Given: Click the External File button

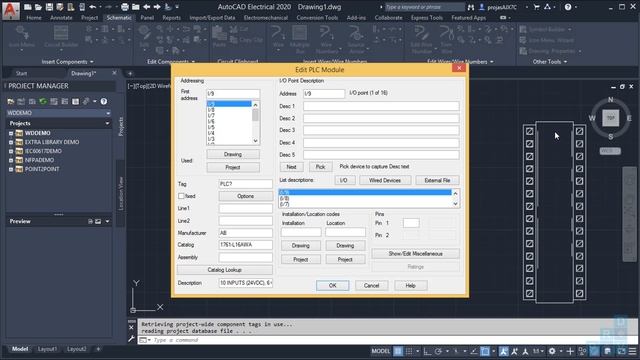Looking at the screenshot, I should point(437,180).
